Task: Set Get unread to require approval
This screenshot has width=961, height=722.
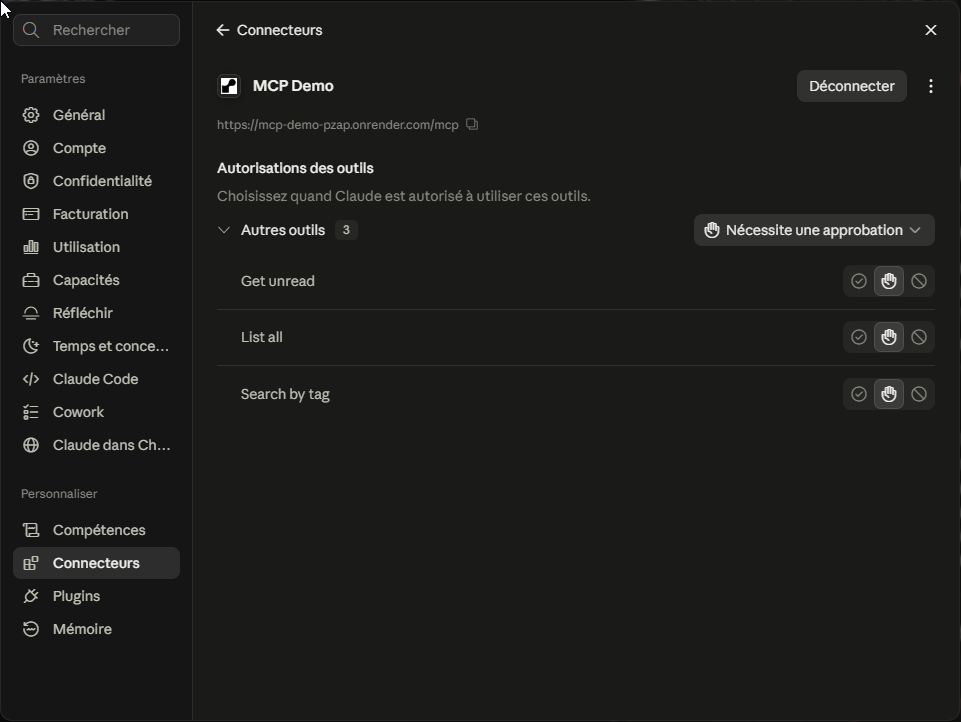Action: click(889, 281)
